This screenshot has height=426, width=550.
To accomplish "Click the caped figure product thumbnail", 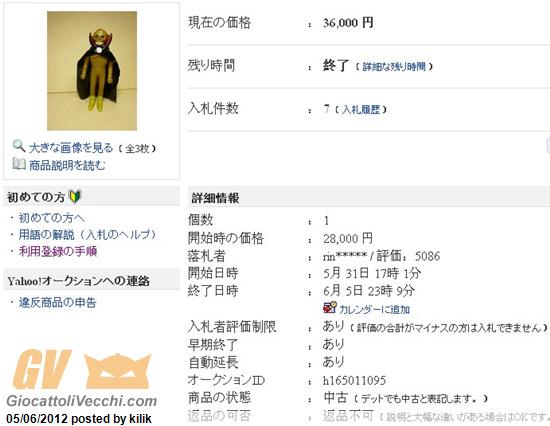I will point(92,71).
